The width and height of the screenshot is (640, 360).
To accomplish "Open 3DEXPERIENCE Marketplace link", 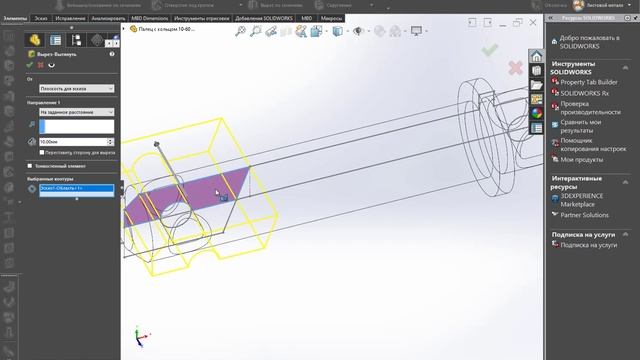I will (x=581, y=200).
